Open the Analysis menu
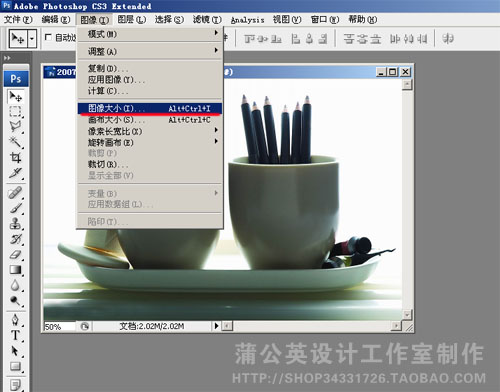This screenshot has height=392, width=500. tap(248, 20)
